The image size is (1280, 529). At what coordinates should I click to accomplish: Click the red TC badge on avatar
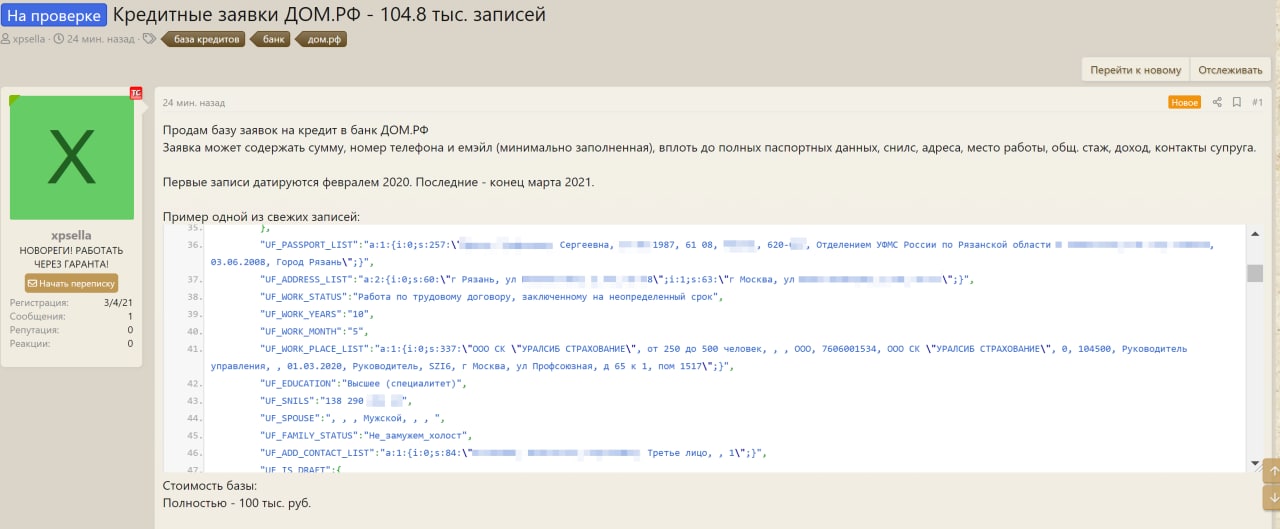[136, 93]
